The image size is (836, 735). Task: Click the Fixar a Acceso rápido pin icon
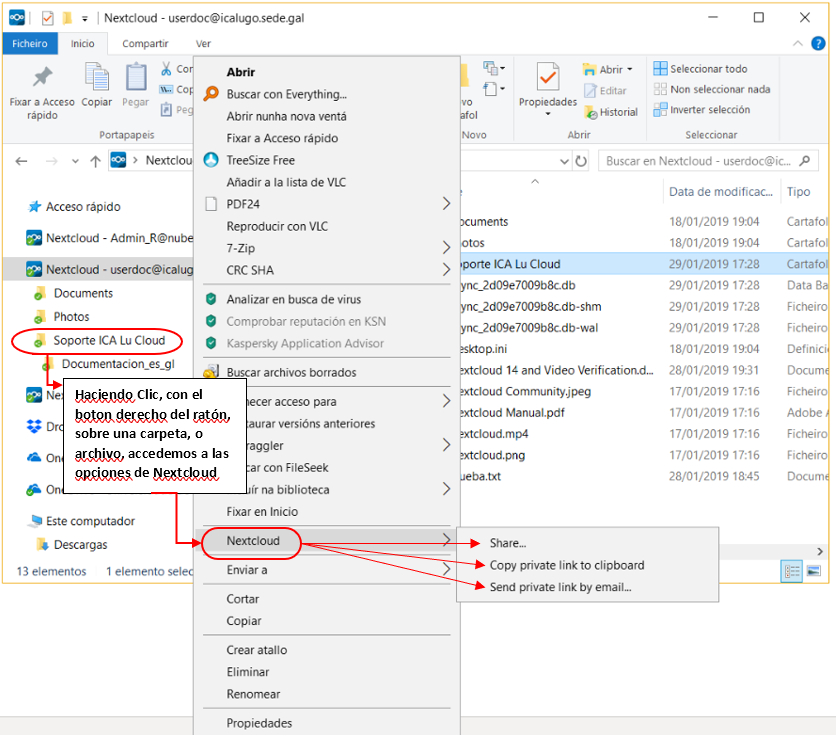point(42,78)
